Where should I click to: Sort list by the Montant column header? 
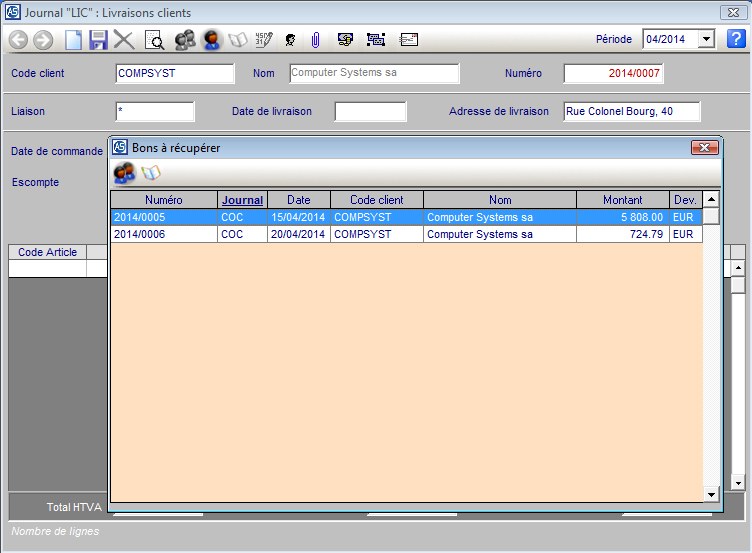pyautogui.click(x=622, y=200)
